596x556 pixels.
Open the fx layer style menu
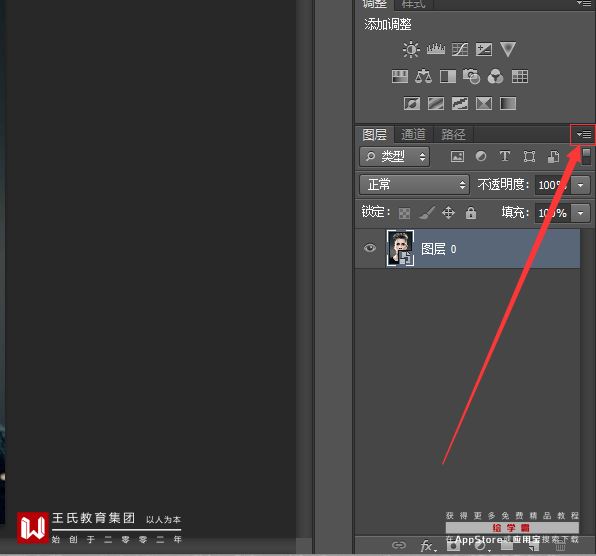pos(428,546)
